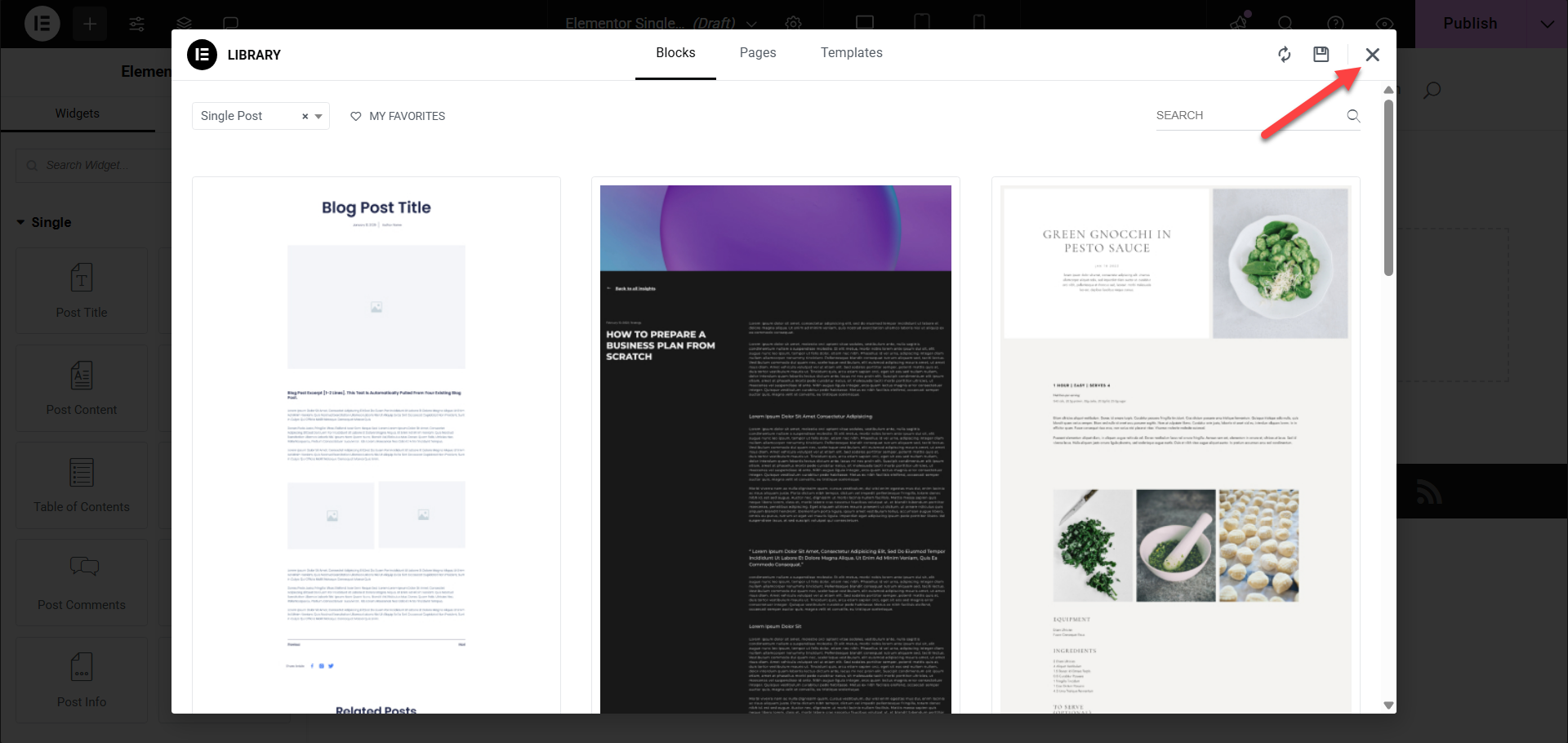Switch to mobile responsive view icon
Image resolution: width=1568 pixels, height=743 pixels.
tap(979, 23)
